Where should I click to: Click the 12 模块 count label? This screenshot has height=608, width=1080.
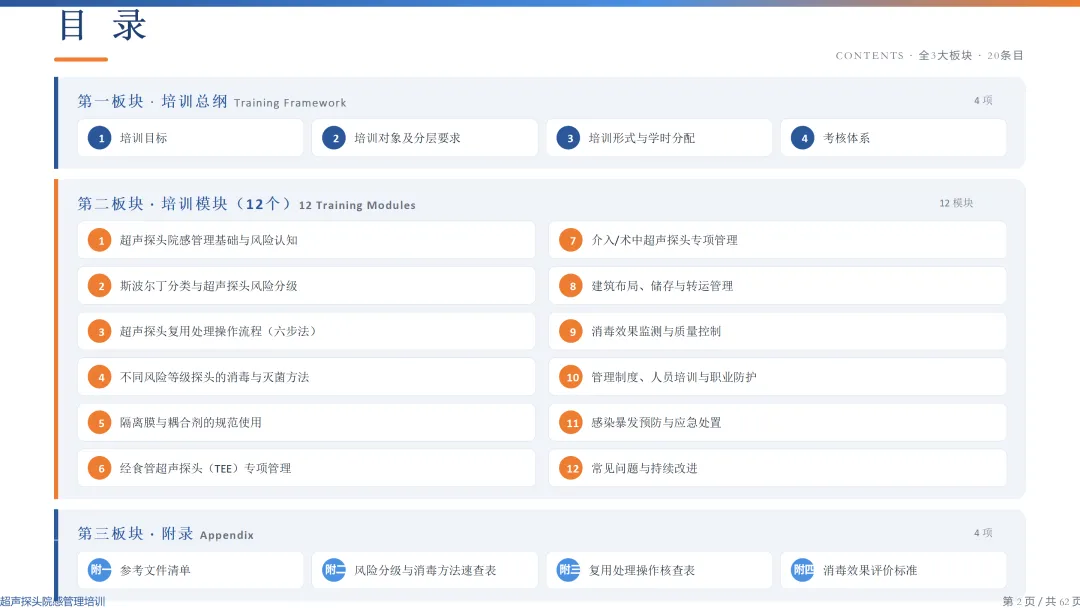956,203
